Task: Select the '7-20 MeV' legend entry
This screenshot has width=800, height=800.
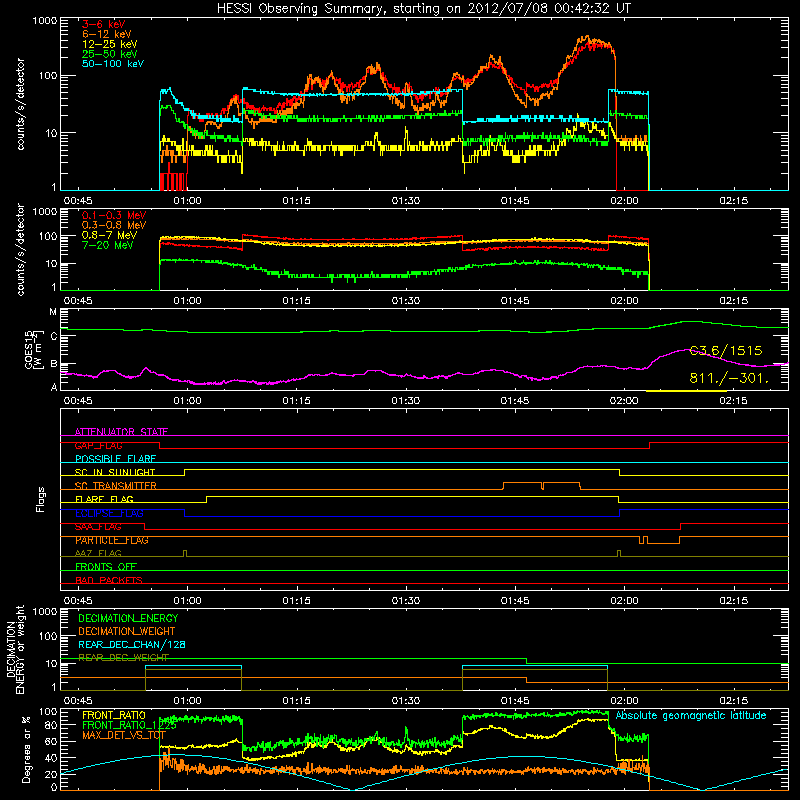Action: point(108,245)
